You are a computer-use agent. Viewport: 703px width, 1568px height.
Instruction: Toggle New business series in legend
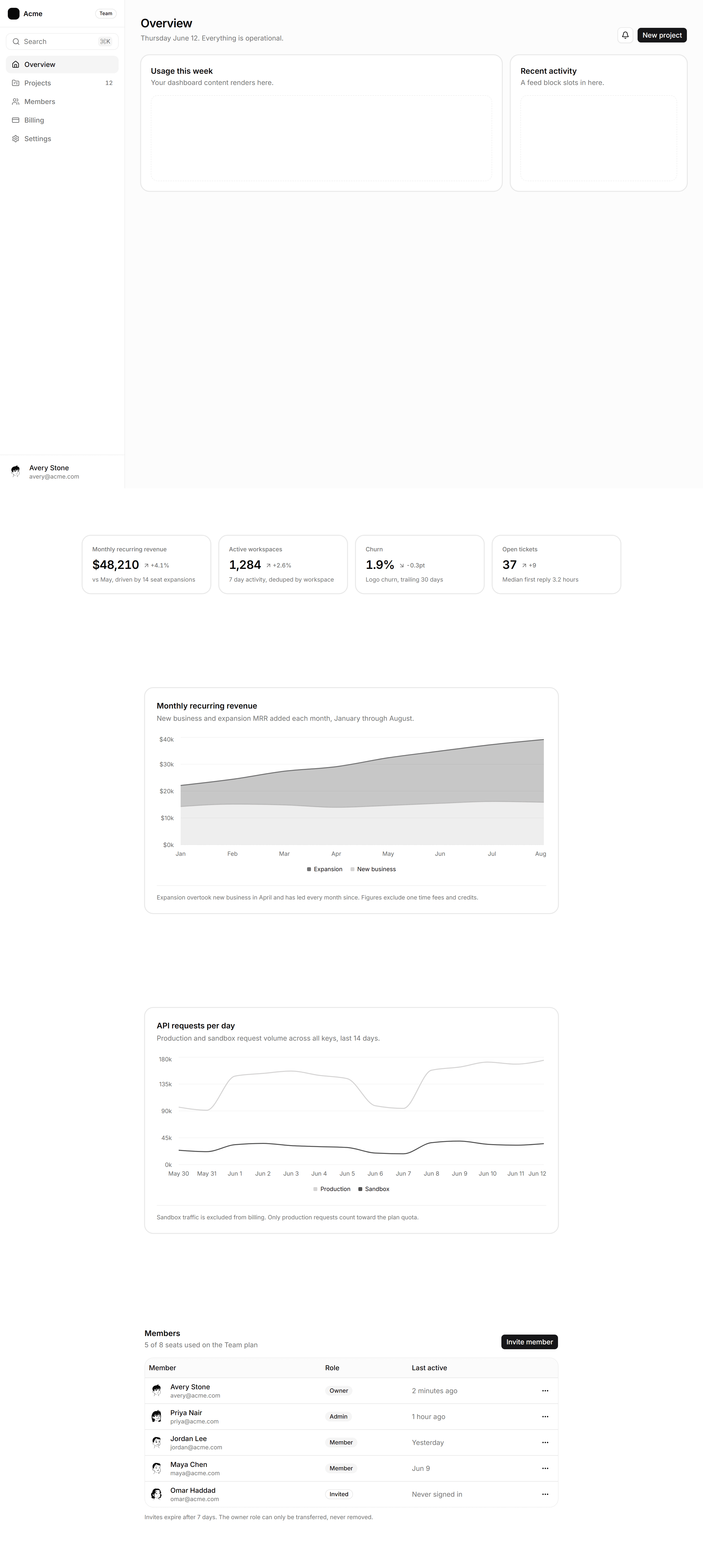point(373,869)
